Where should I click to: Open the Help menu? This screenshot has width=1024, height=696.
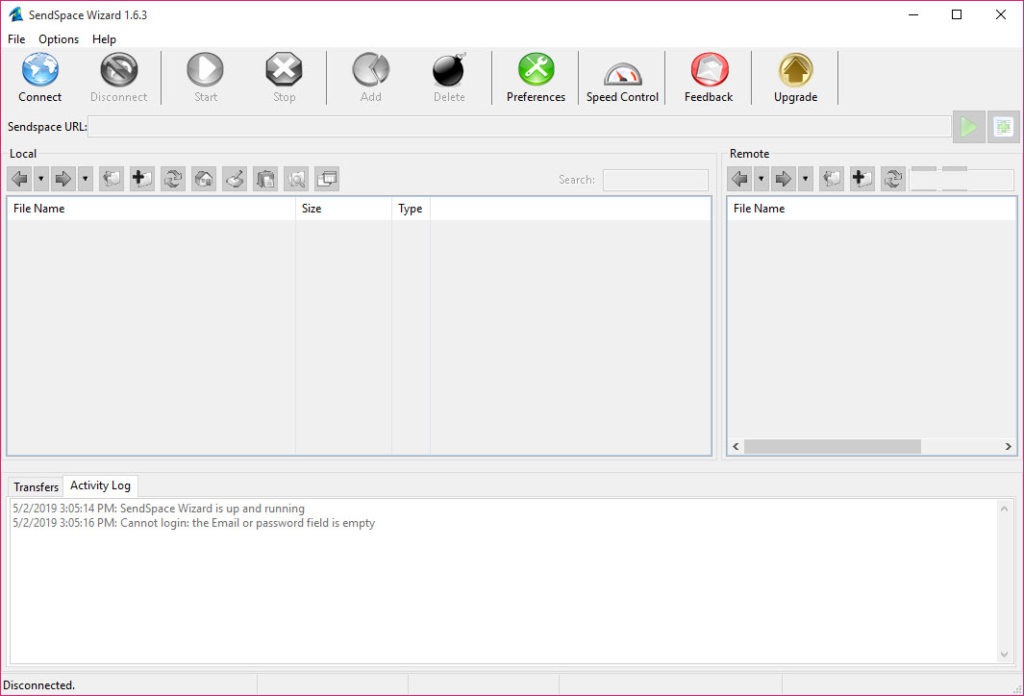pyautogui.click(x=104, y=39)
